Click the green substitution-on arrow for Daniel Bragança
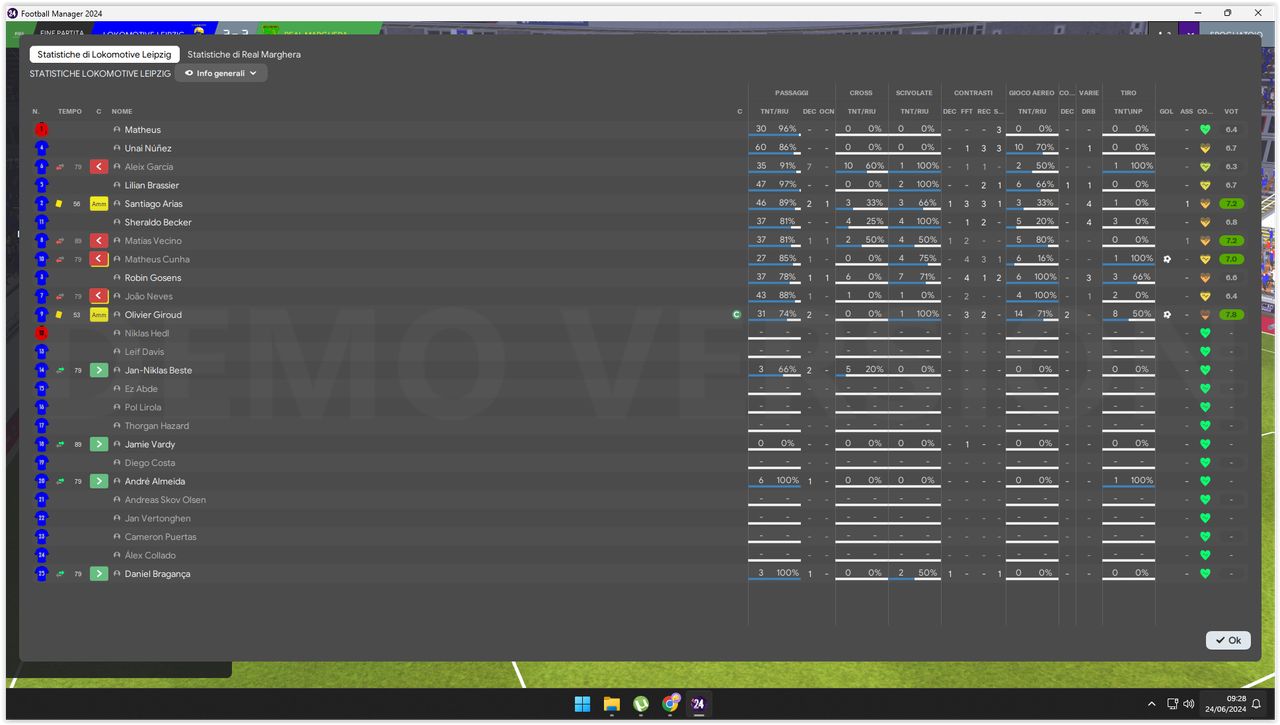 point(98,574)
